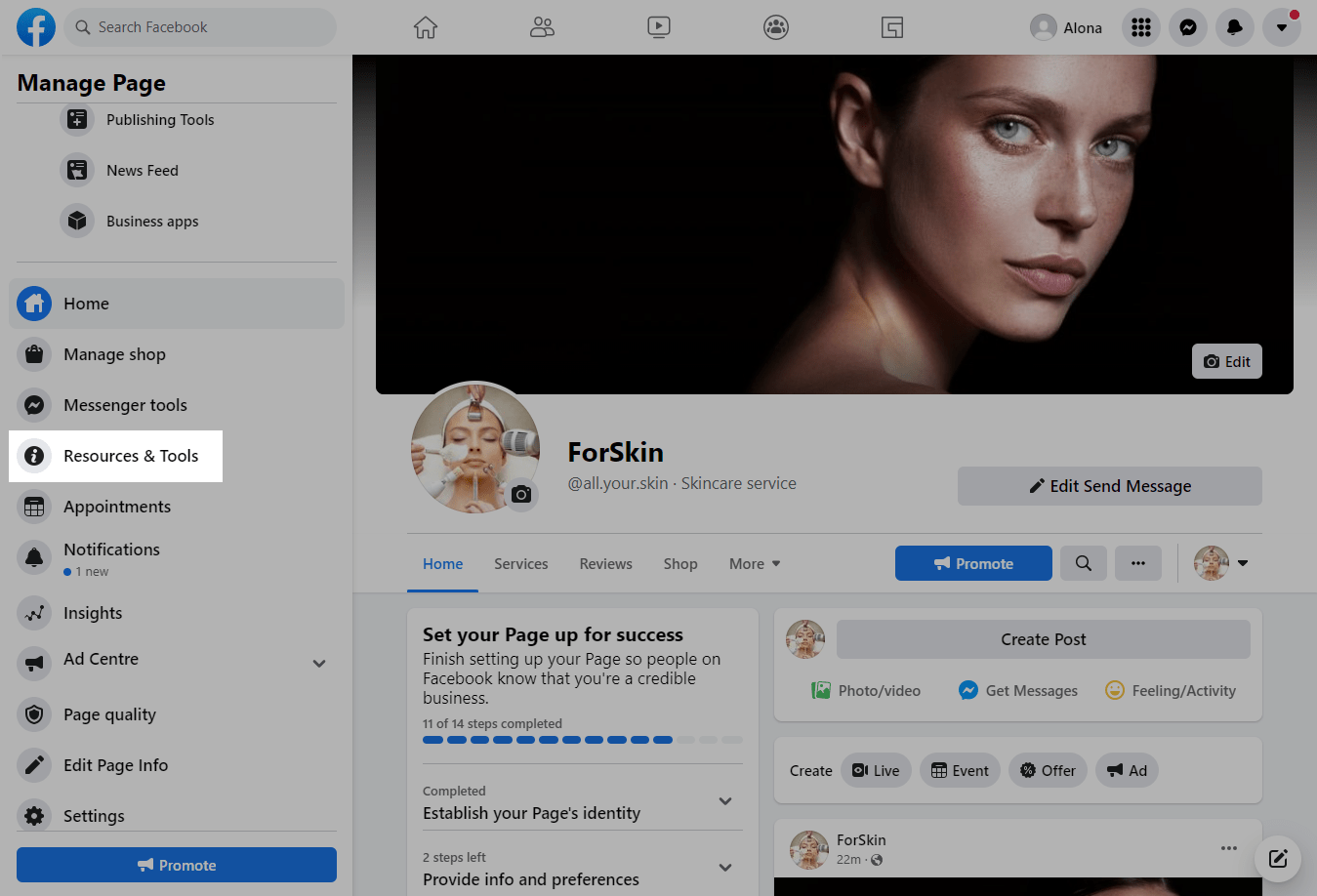Expand the Ad Centre section
This screenshot has width=1317, height=896.
coord(319,664)
